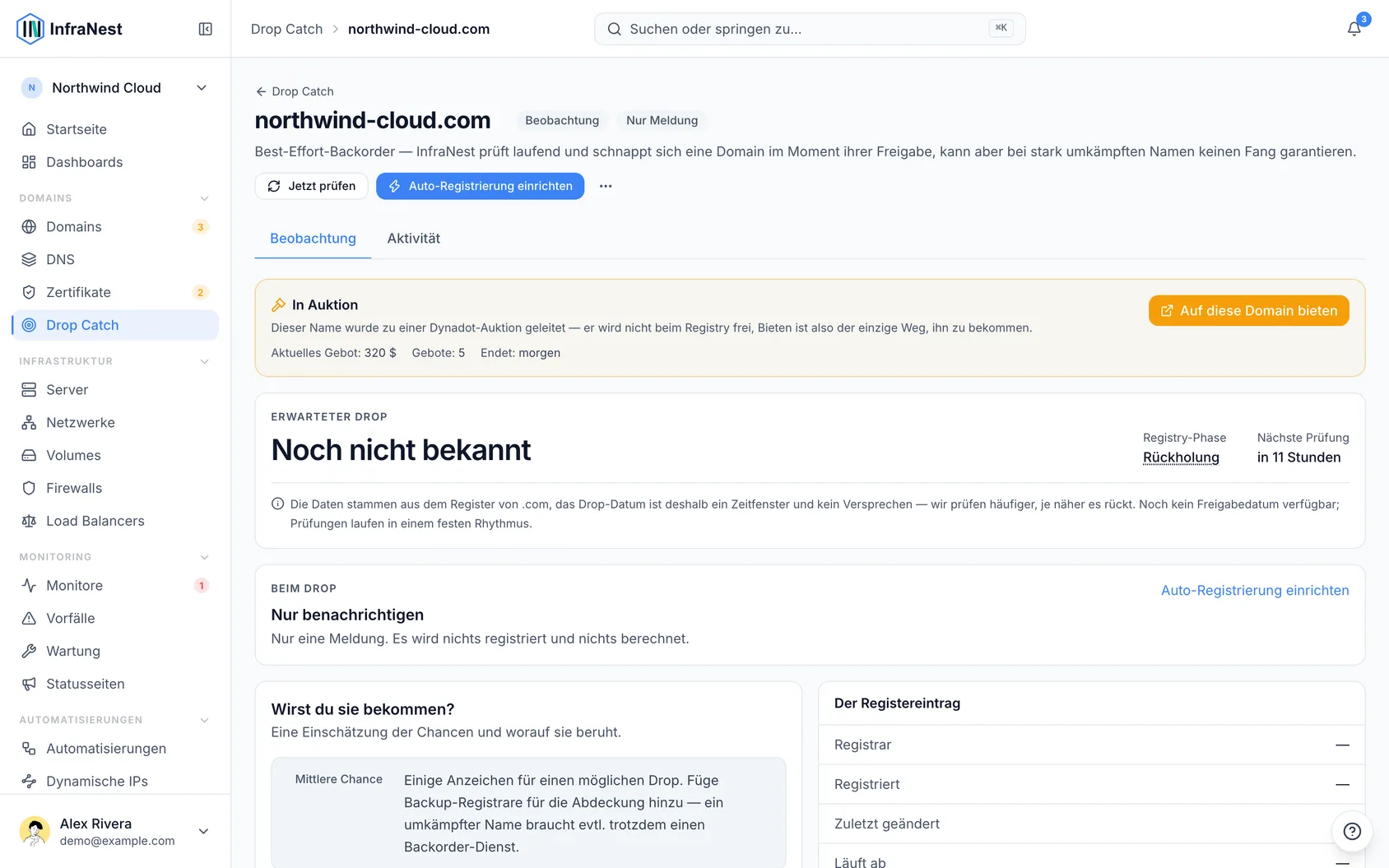The image size is (1389, 868).
Task: Click the Drop Catch target icon
Action: tap(29, 325)
